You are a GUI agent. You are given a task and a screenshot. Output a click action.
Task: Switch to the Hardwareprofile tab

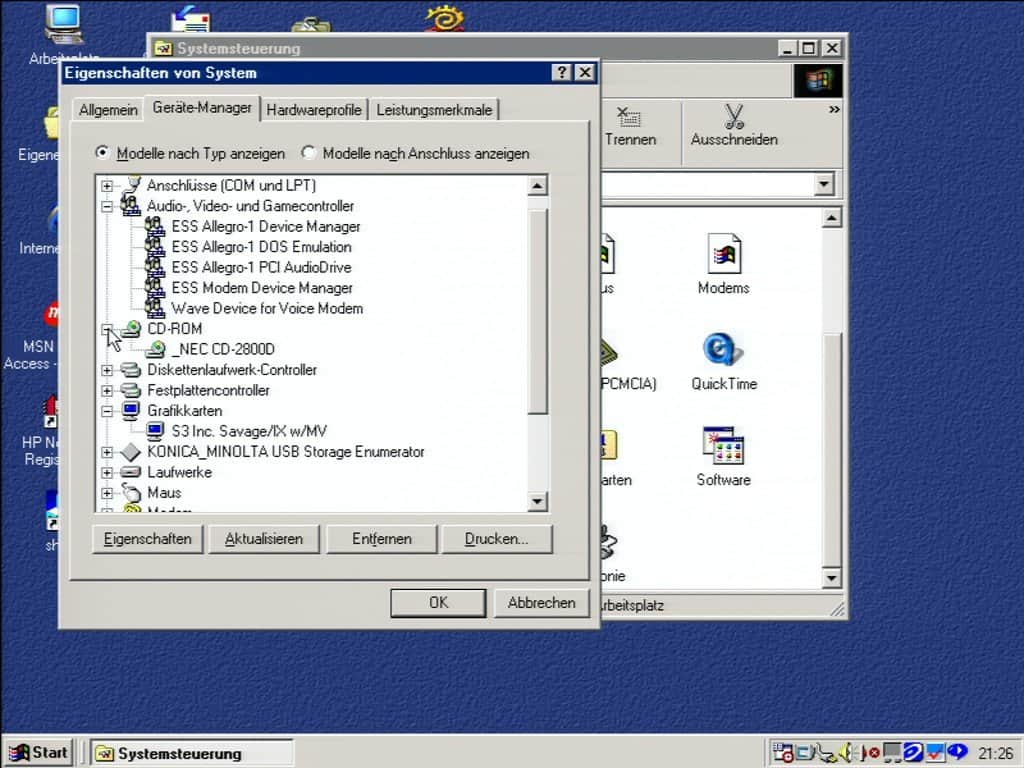coord(313,110)
